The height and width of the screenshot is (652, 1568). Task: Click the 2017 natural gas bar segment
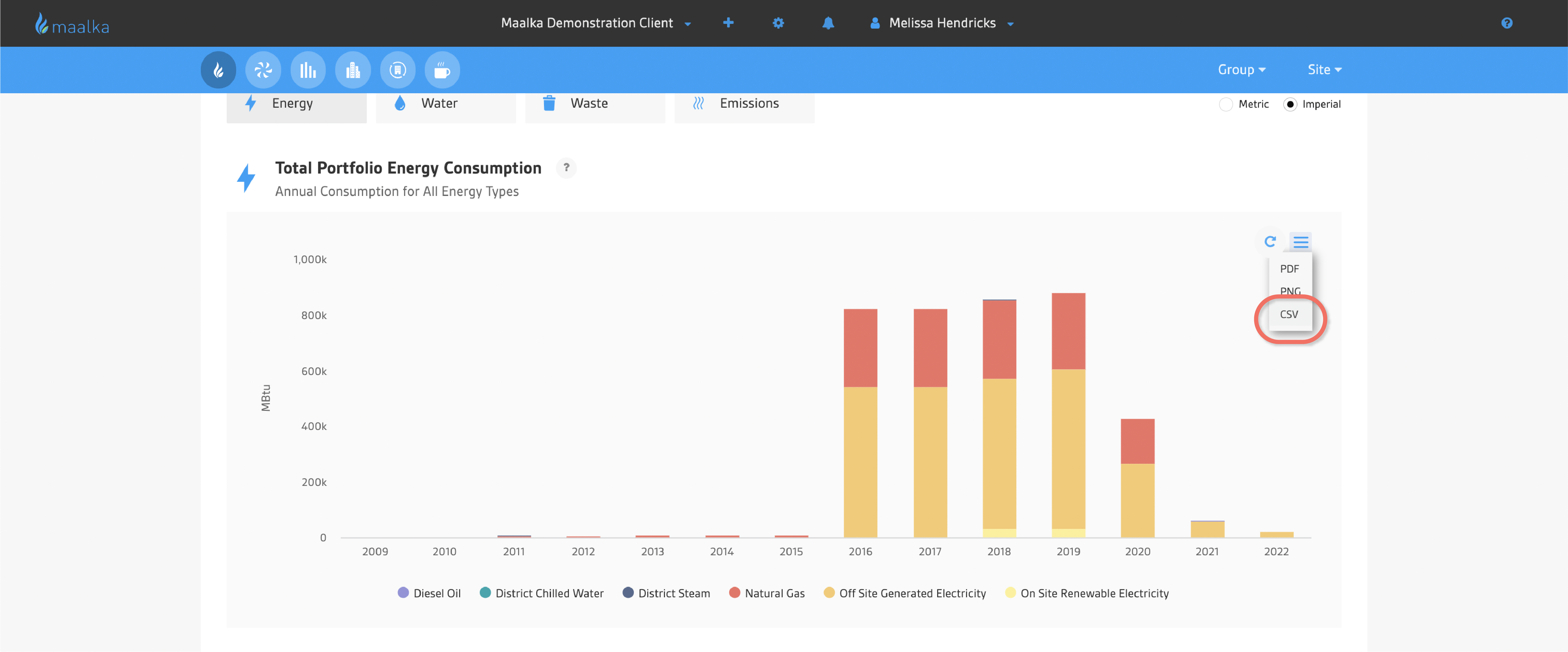click(930, 348)
